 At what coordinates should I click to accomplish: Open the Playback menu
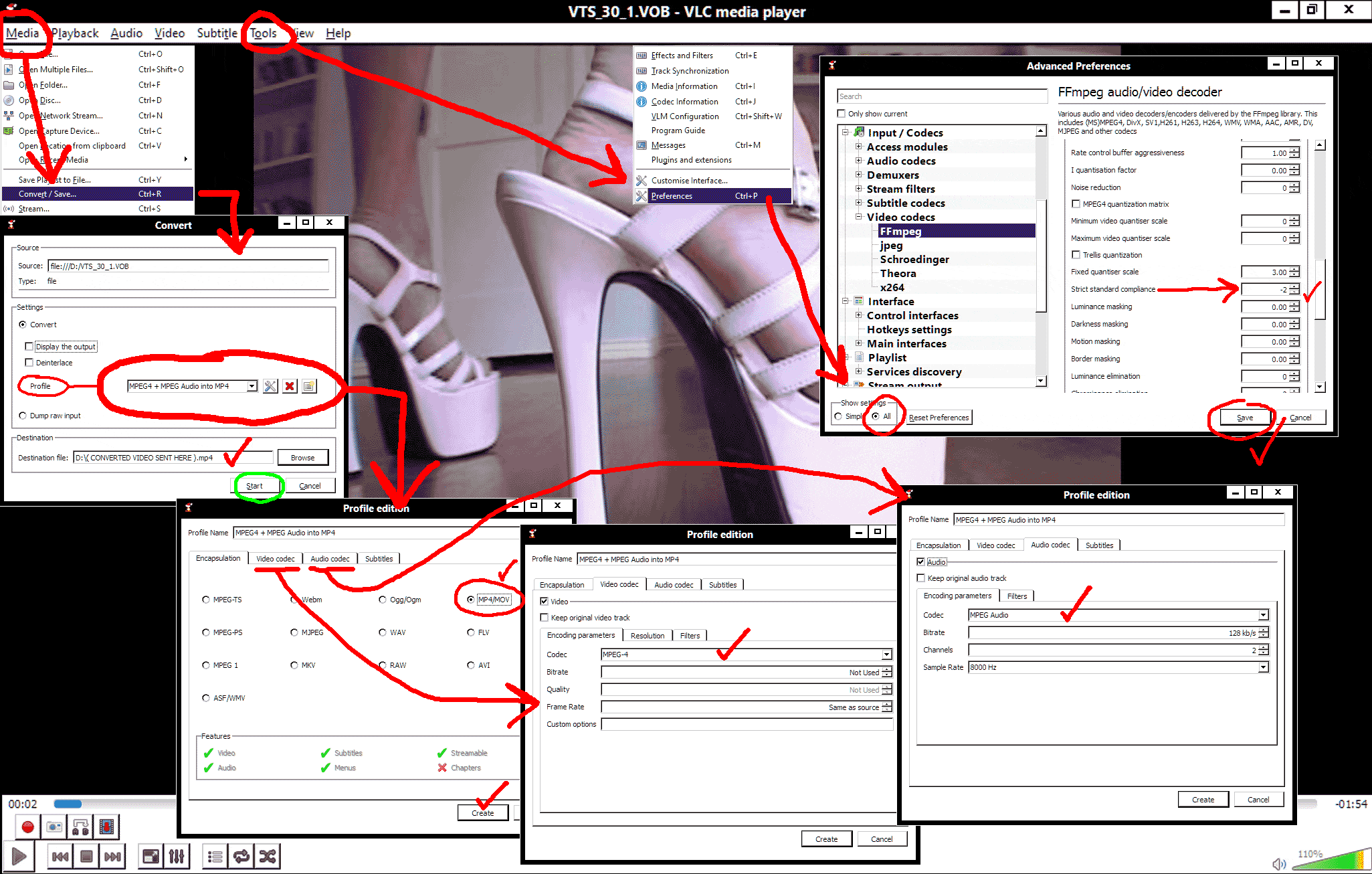coord(75,33)
